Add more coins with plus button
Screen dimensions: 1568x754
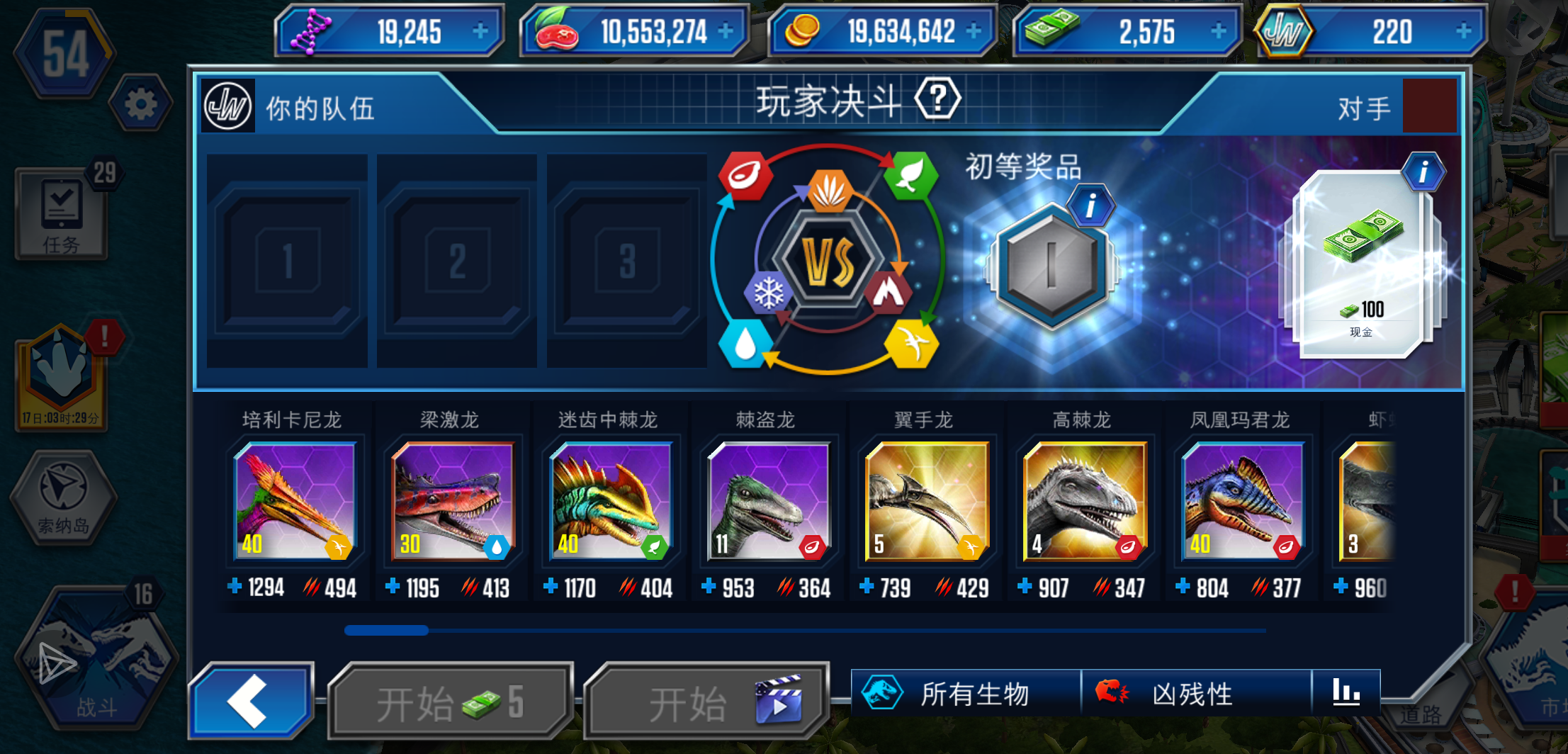point(974,31)
